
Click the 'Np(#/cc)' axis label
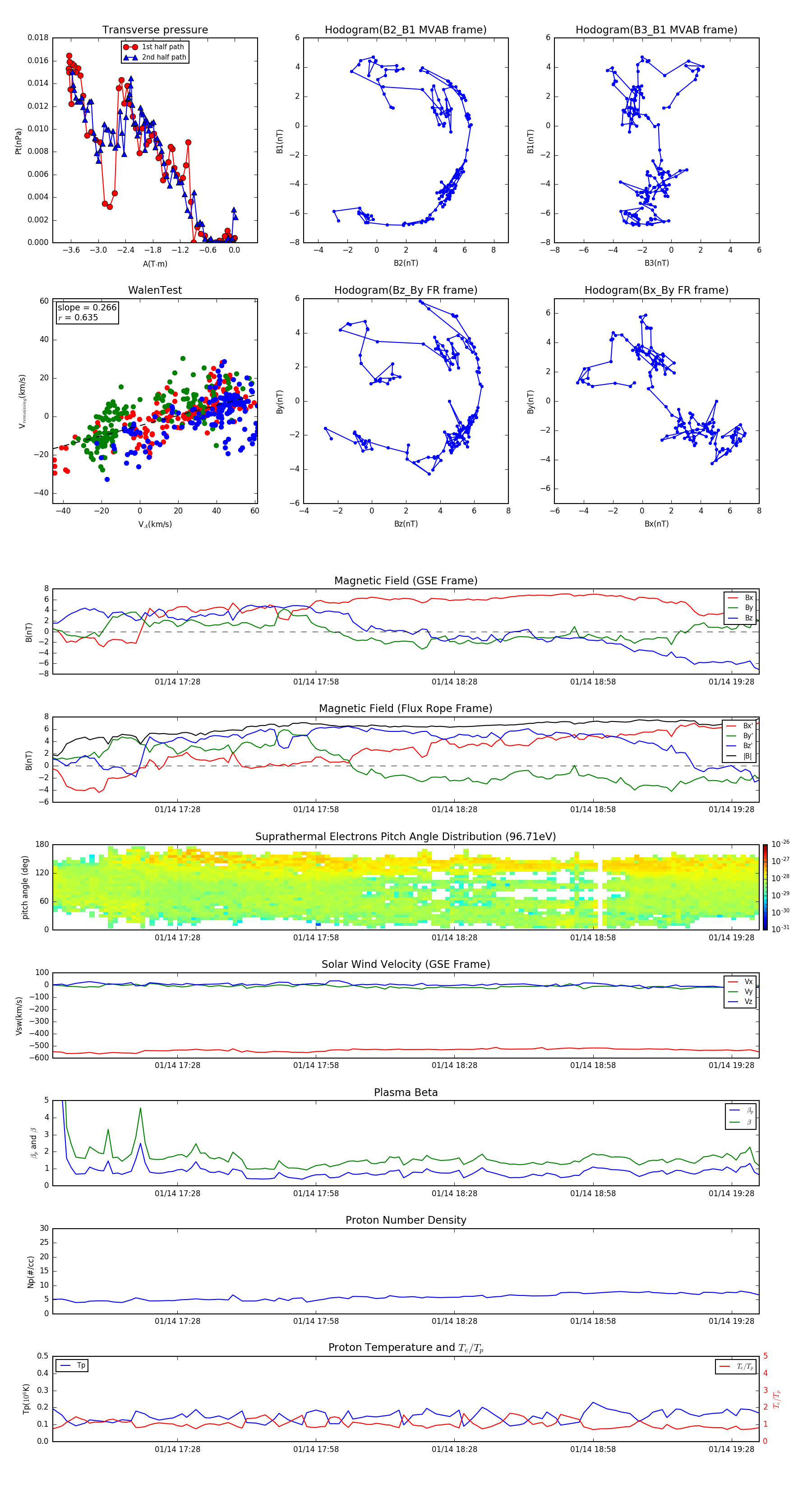[x=31, y=1271]
